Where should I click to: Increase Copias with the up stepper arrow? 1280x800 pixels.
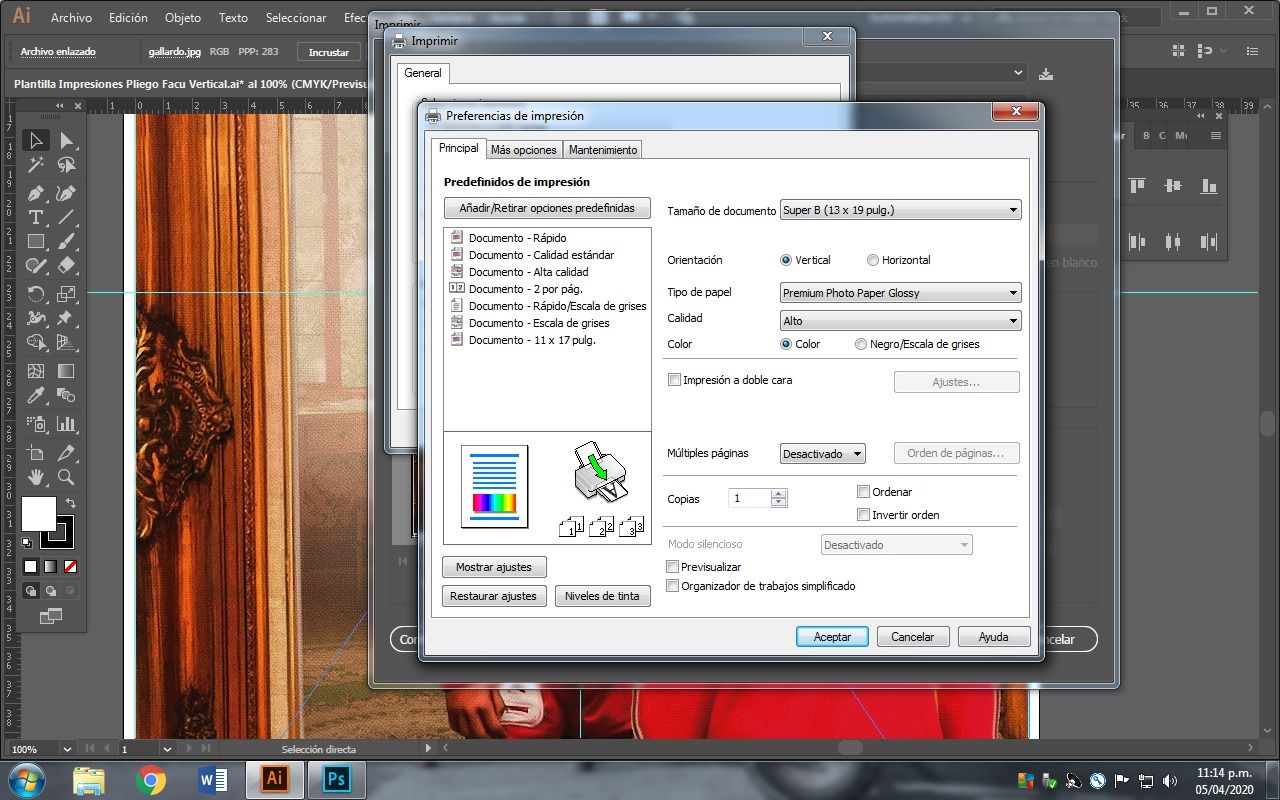(779, 493)
